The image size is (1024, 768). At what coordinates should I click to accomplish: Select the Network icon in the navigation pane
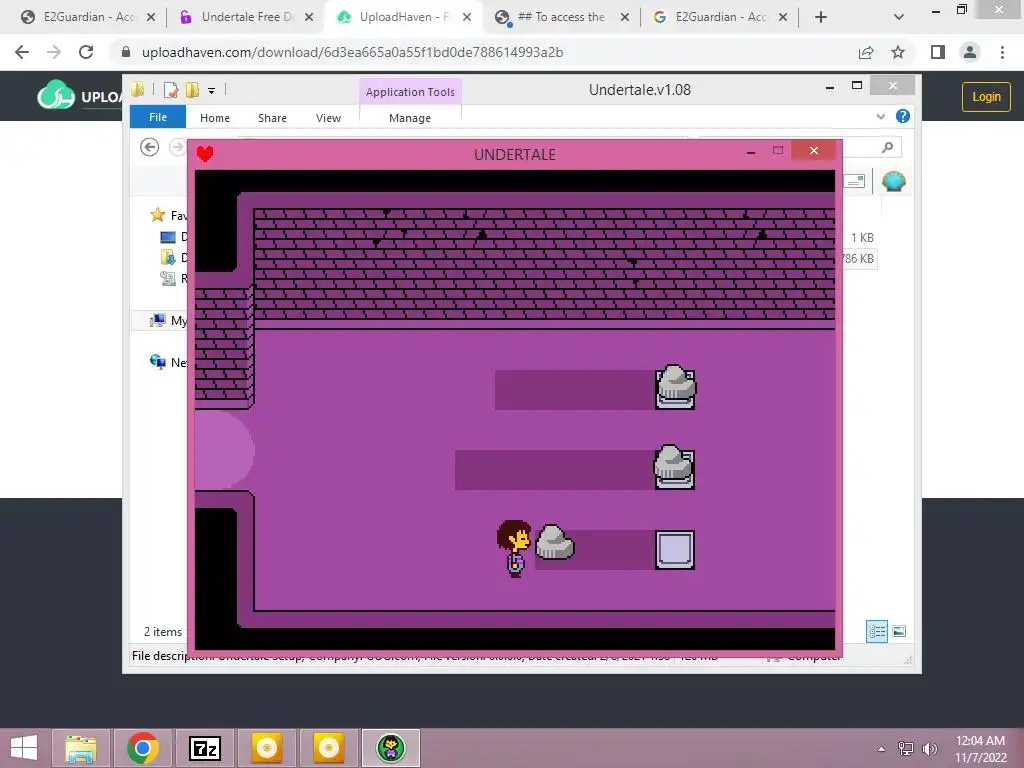point(157,362)
